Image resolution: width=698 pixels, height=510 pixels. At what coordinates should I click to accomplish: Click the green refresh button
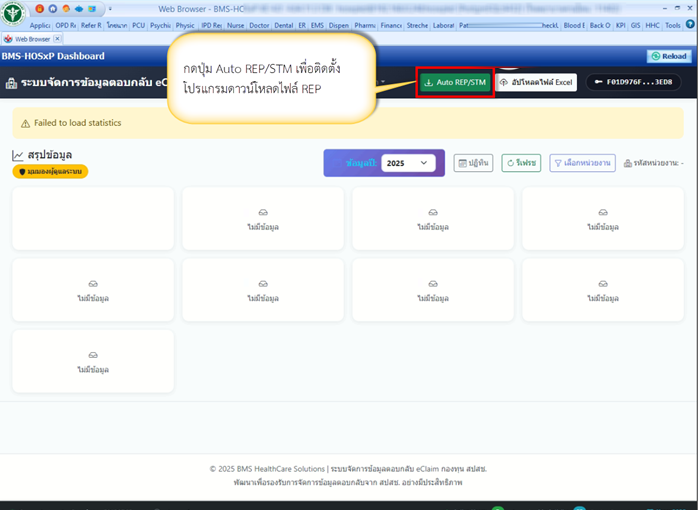coord(521,163)
